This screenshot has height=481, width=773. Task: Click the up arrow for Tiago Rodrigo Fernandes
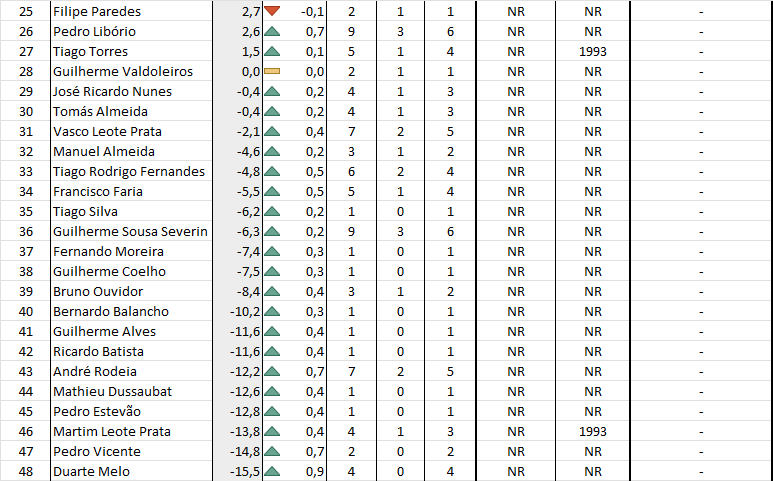click(272, 172)
